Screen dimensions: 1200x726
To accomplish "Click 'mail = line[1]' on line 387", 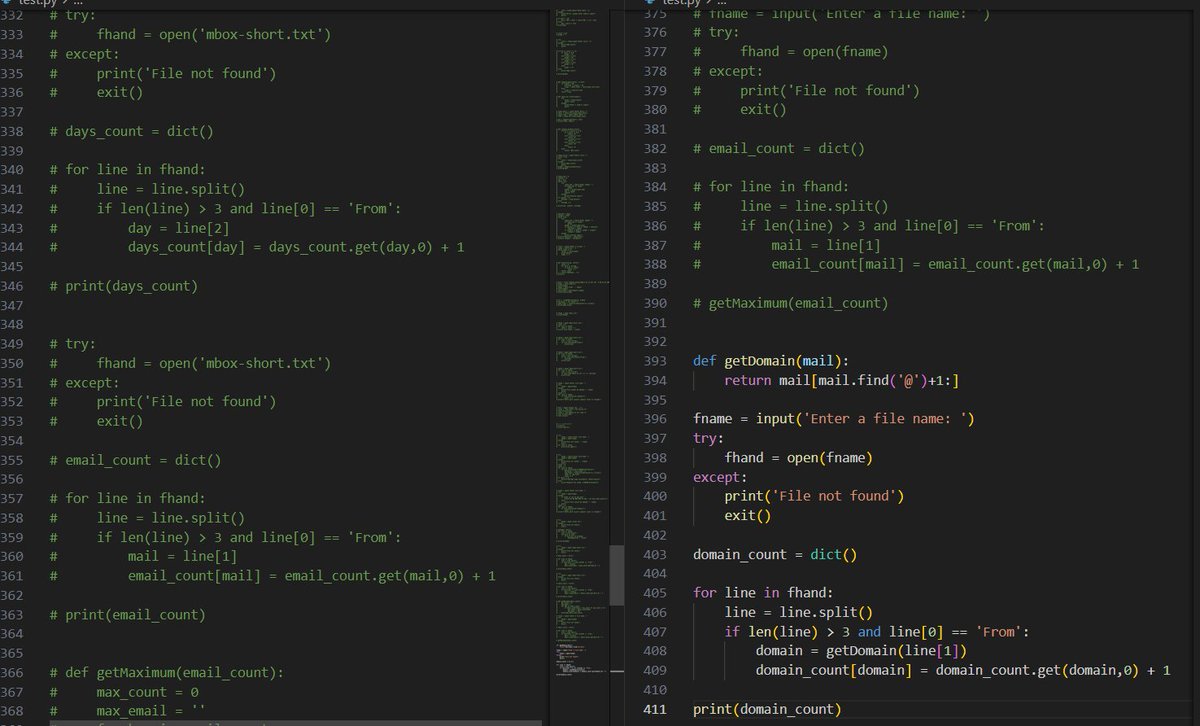I will (x=826, y=245).
